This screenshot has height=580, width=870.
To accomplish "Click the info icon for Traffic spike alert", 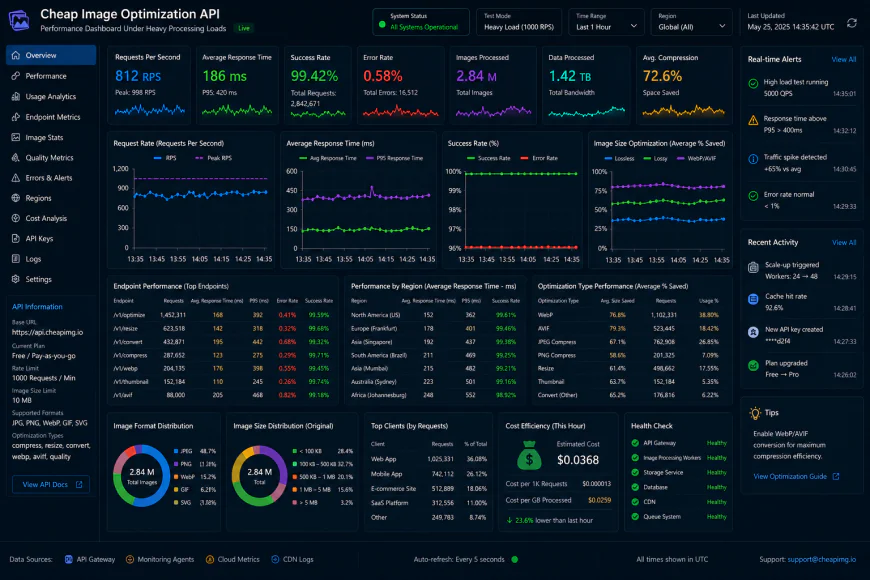I will 753,159.
